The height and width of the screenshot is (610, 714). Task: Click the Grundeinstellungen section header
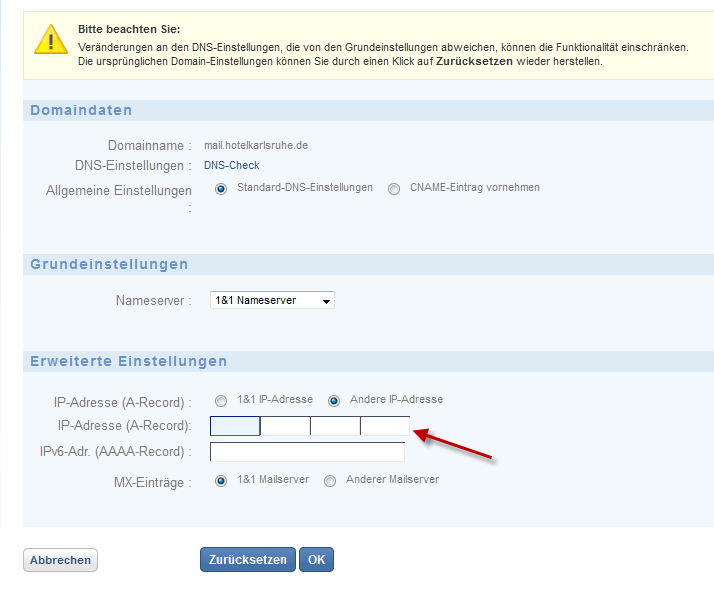click(109, 264)
